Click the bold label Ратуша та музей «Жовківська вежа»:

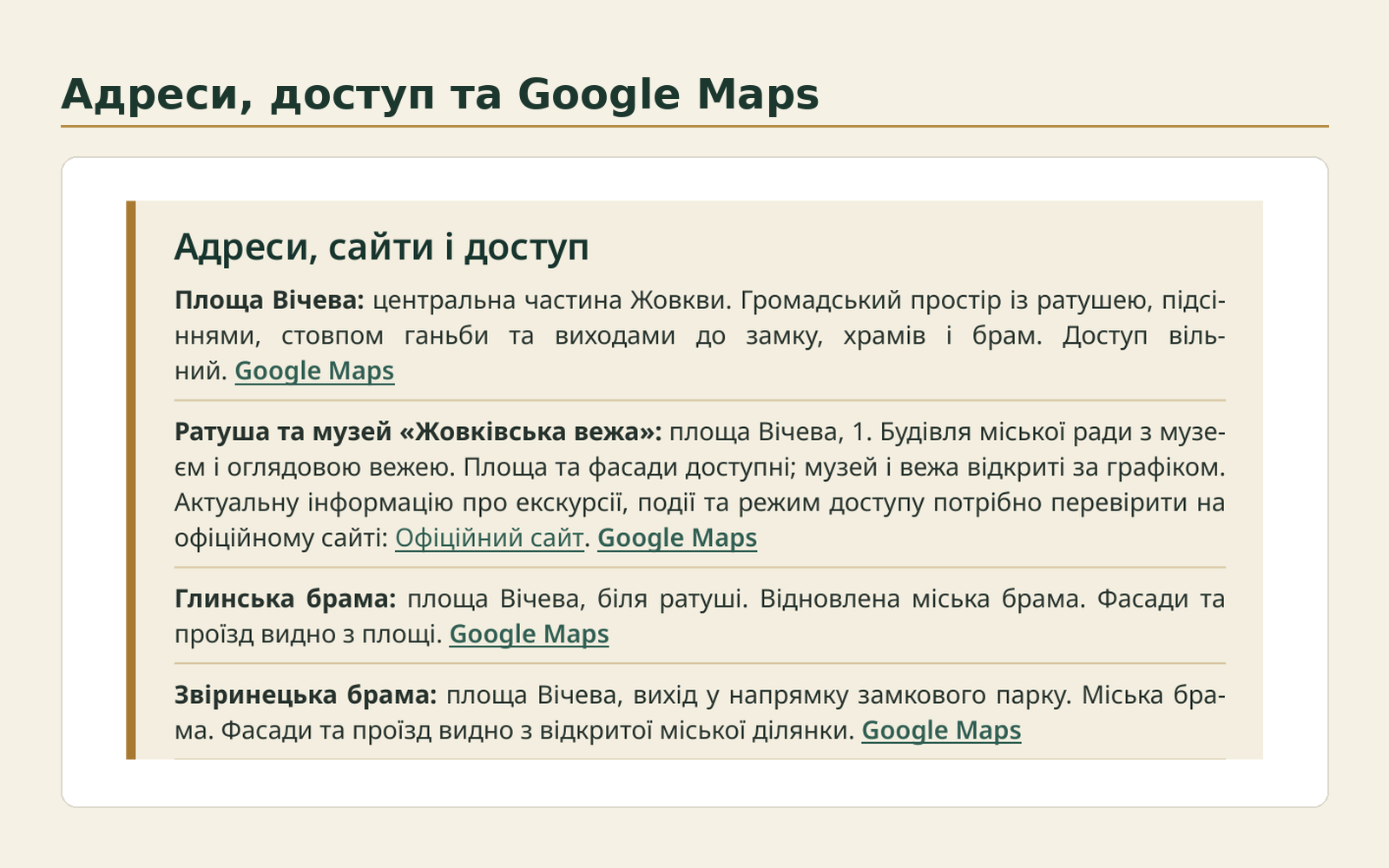point(418,432)
